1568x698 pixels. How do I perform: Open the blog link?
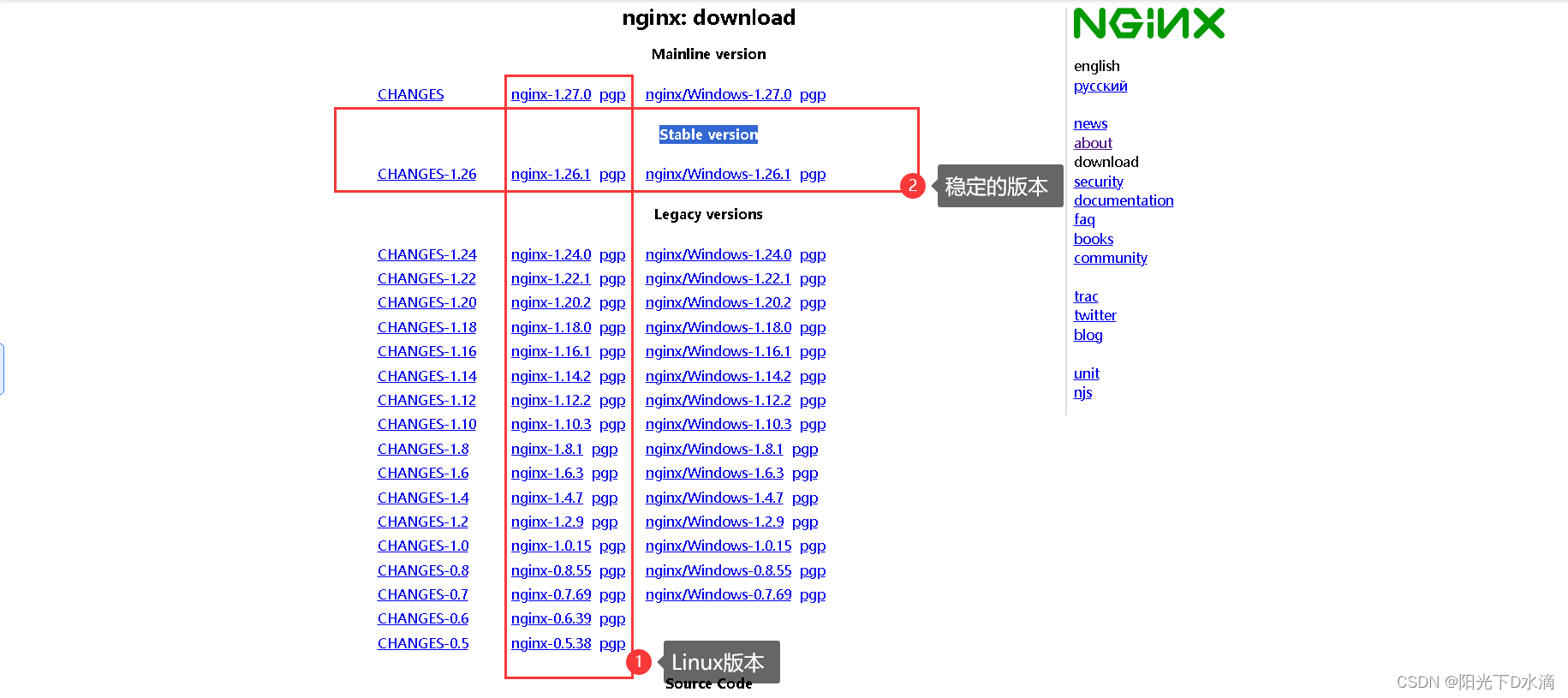coord(1088,335)
